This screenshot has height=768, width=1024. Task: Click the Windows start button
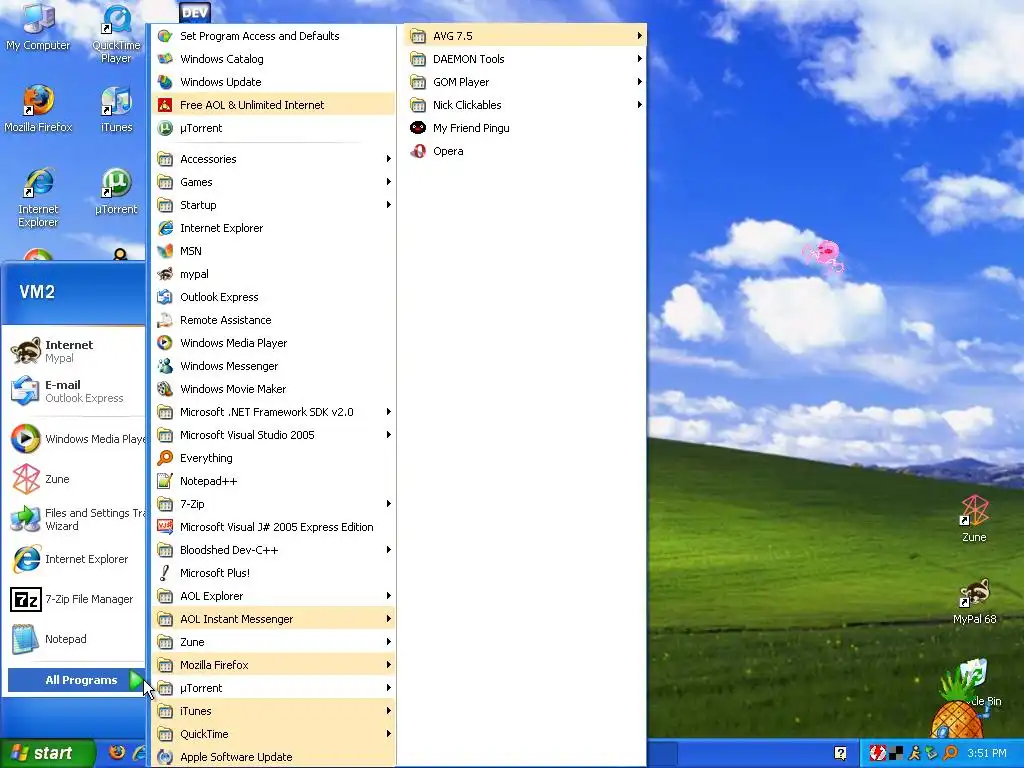[47, 753]
